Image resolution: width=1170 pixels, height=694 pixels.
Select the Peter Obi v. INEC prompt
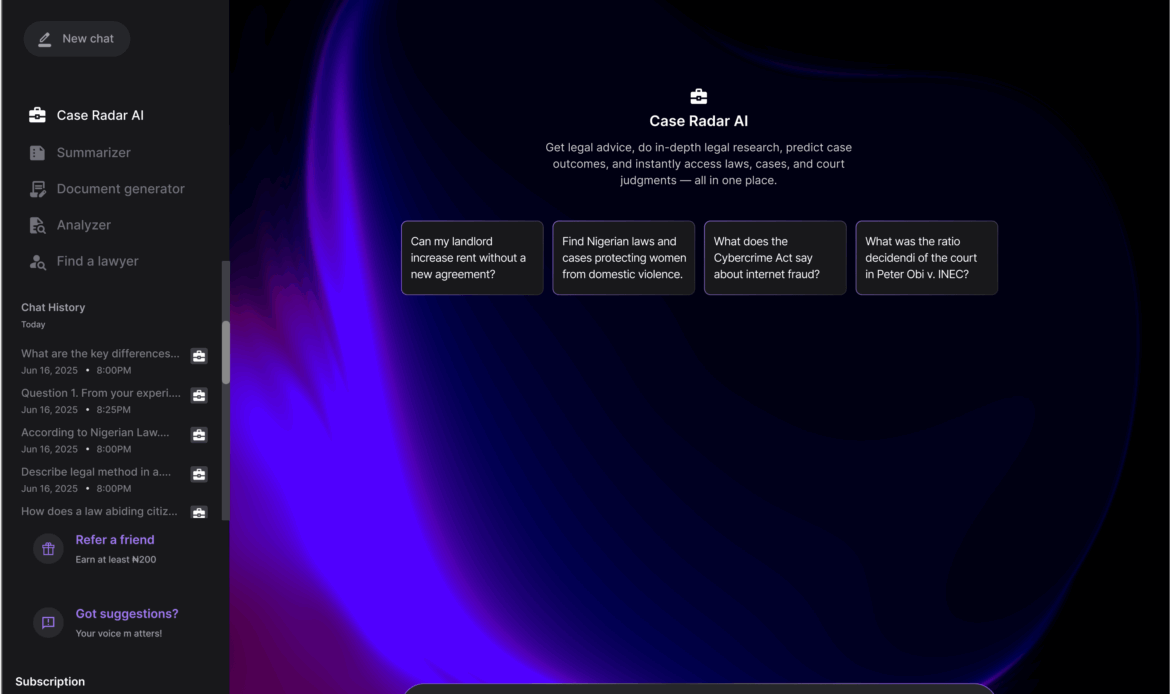[x=926, y=258]
